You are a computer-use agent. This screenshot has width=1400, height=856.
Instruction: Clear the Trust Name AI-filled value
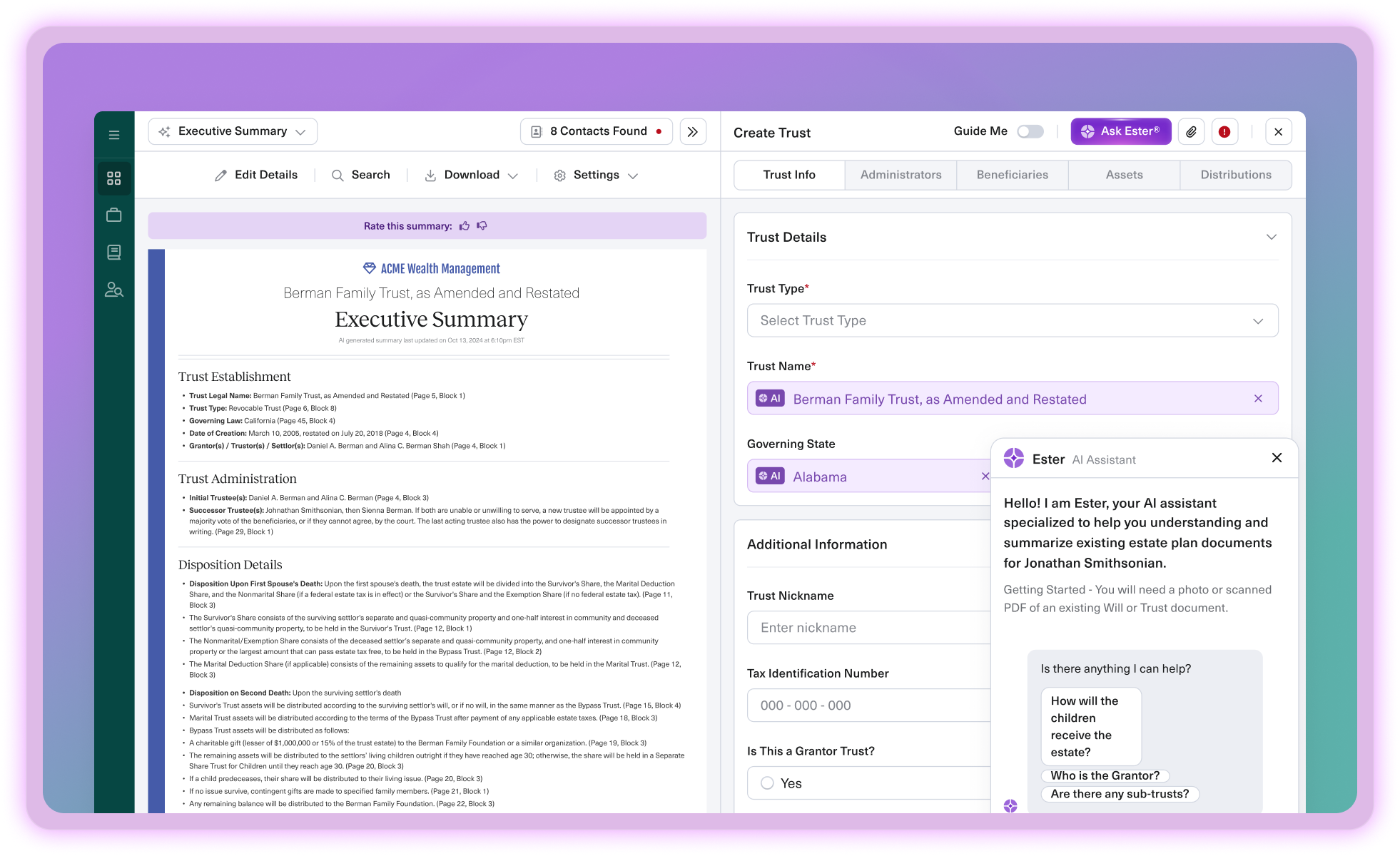tap(1258, 399)
